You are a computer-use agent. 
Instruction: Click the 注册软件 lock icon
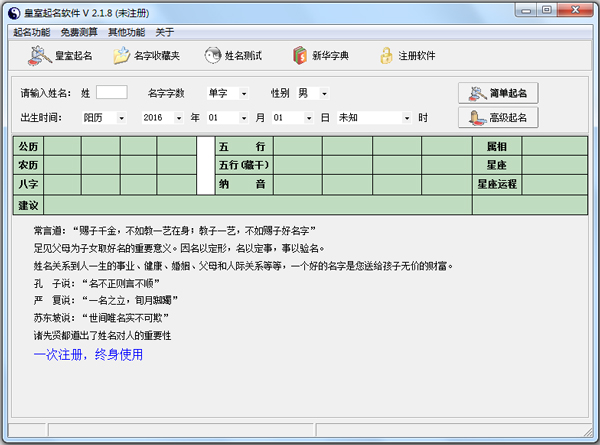coord(385,56)
